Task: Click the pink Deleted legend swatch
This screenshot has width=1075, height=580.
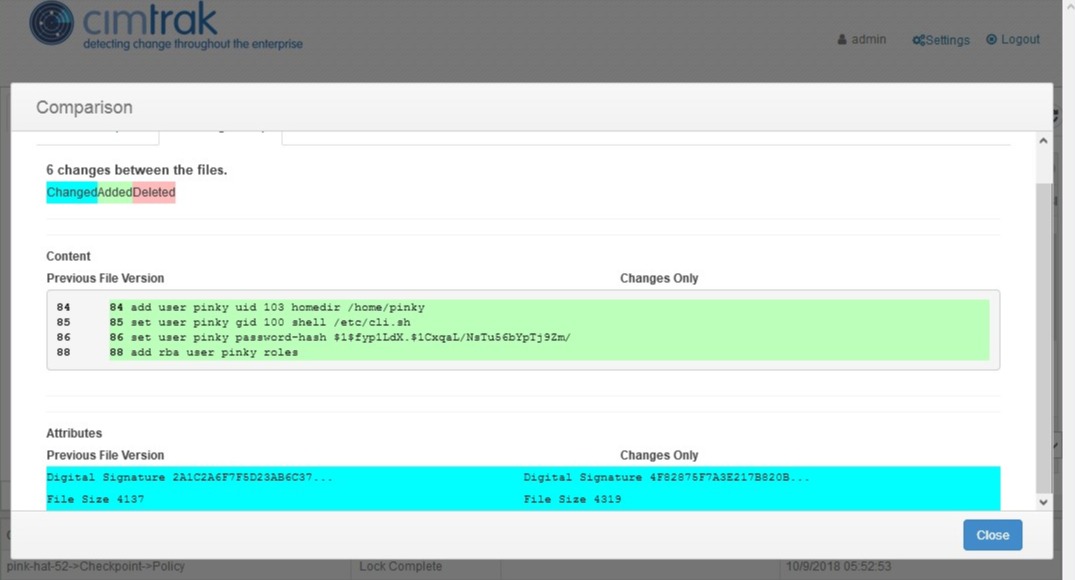Action: (154, 192)
